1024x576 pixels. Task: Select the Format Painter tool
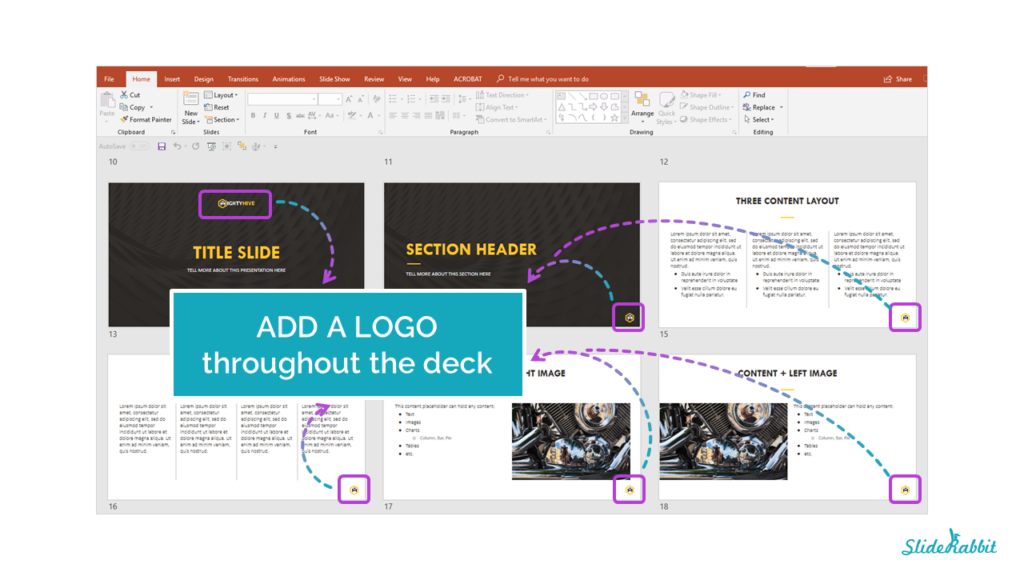pos(124,119)
